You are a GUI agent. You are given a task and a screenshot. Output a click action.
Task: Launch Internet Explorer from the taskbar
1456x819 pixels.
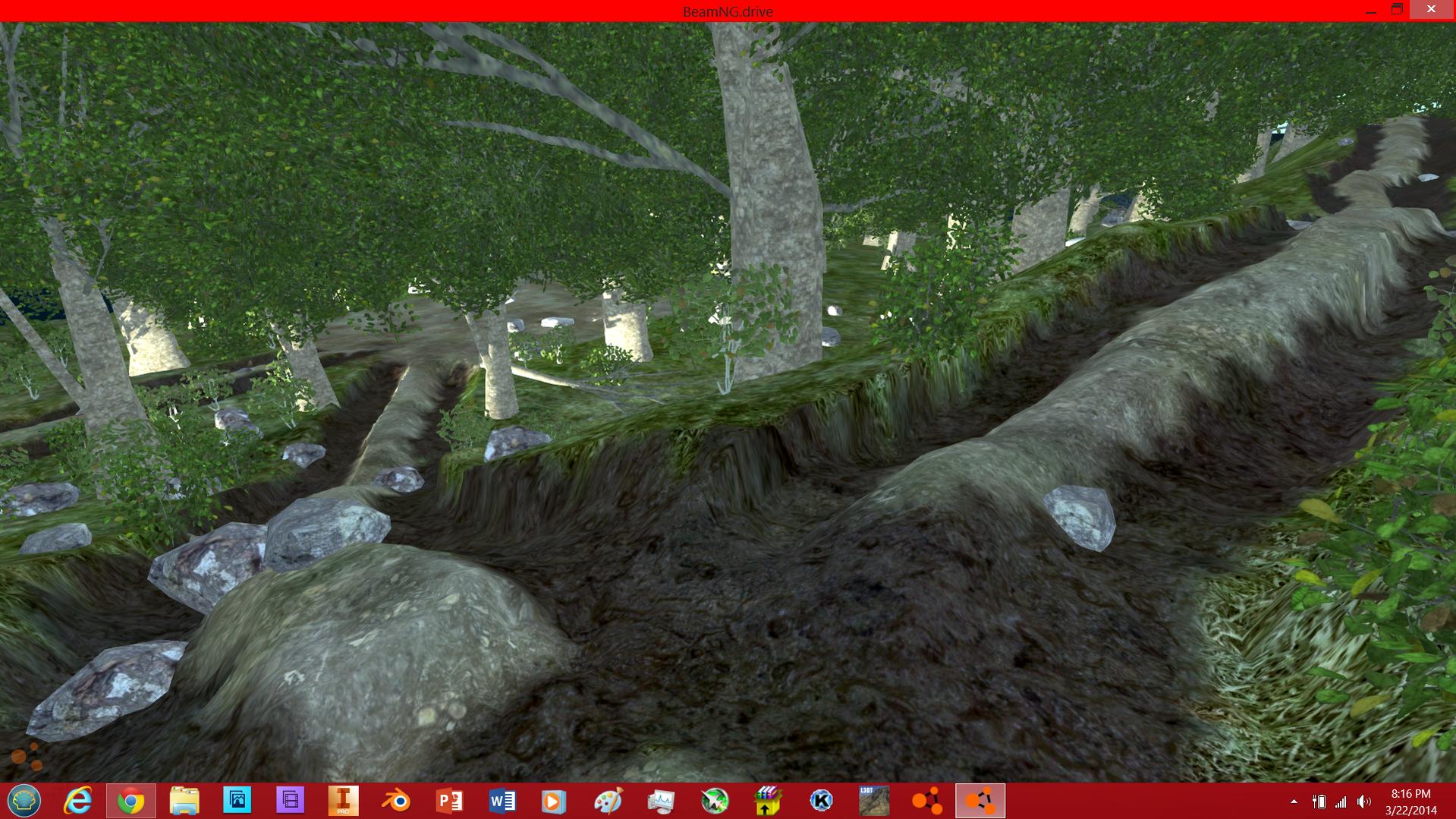[x=77, y=801]
